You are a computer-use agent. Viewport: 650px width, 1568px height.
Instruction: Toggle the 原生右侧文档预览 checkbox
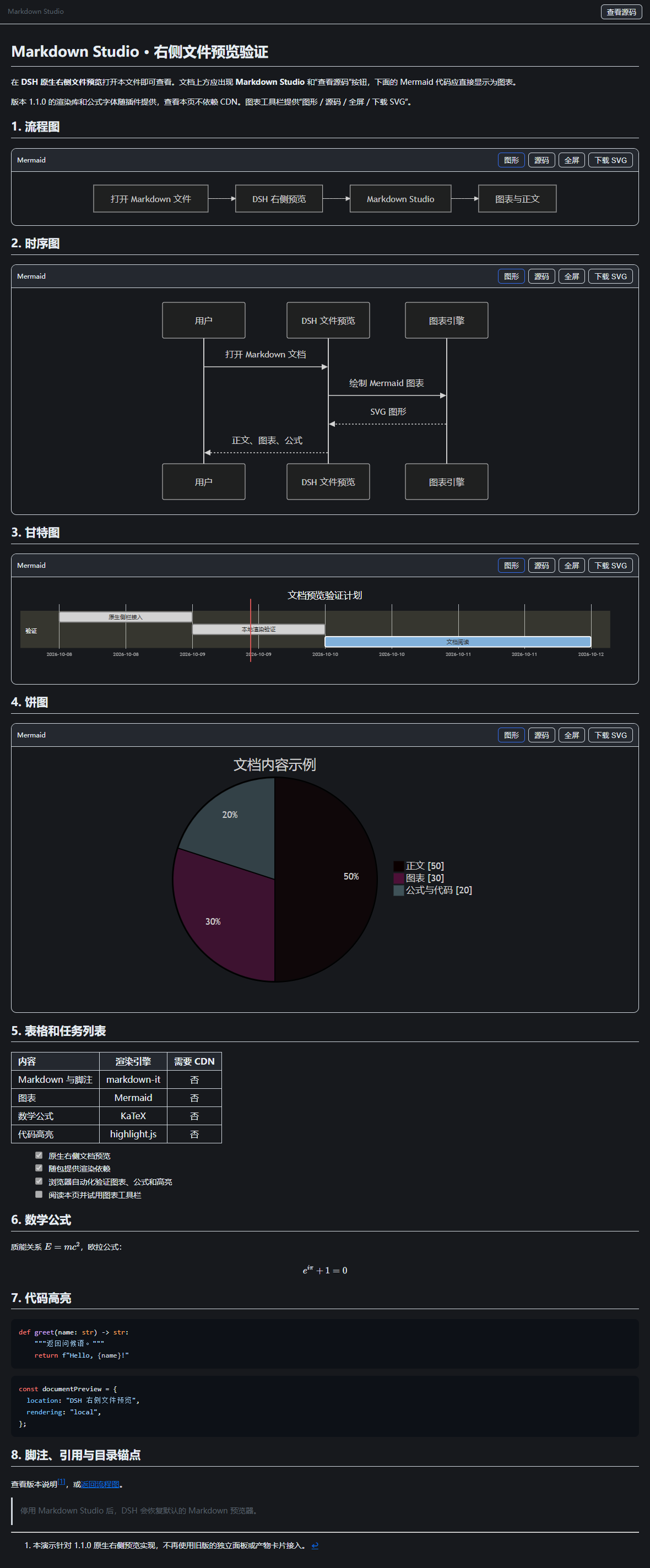tap(39, 1155)
